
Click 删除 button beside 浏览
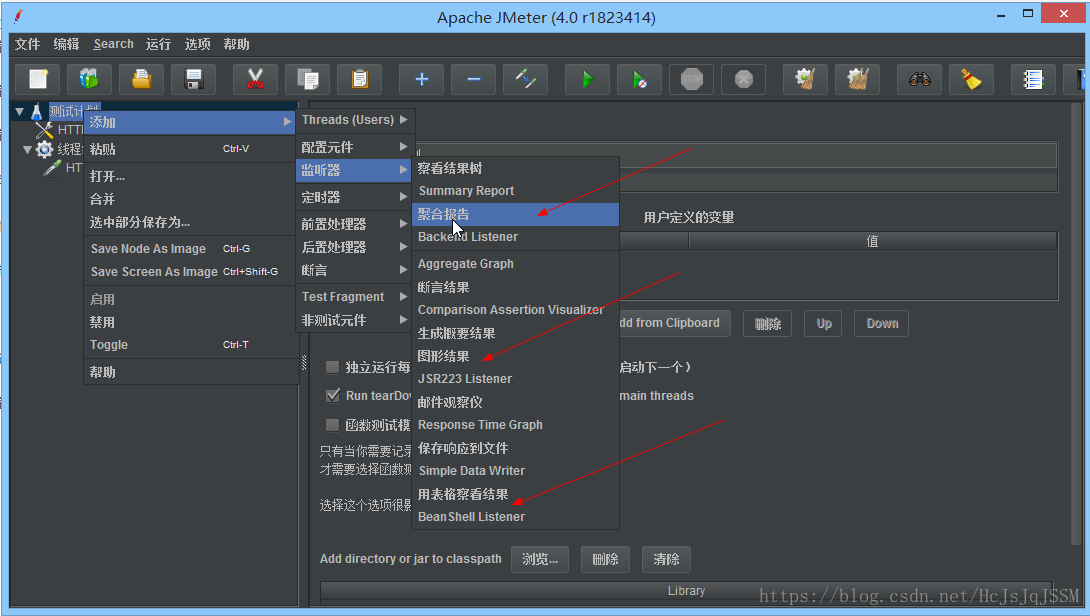click(605, 559)
